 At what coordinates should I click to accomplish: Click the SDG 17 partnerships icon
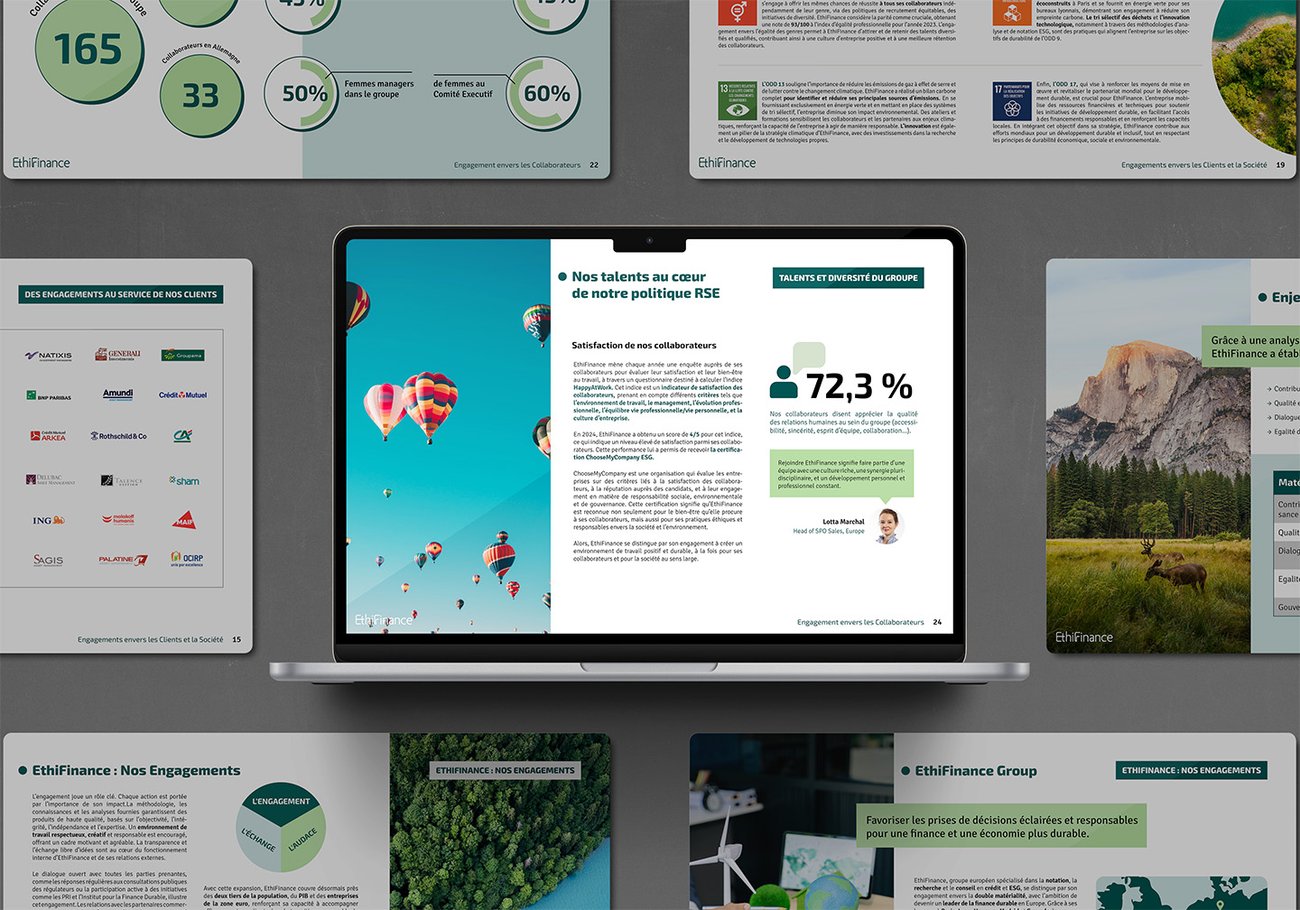(1011, 101)
